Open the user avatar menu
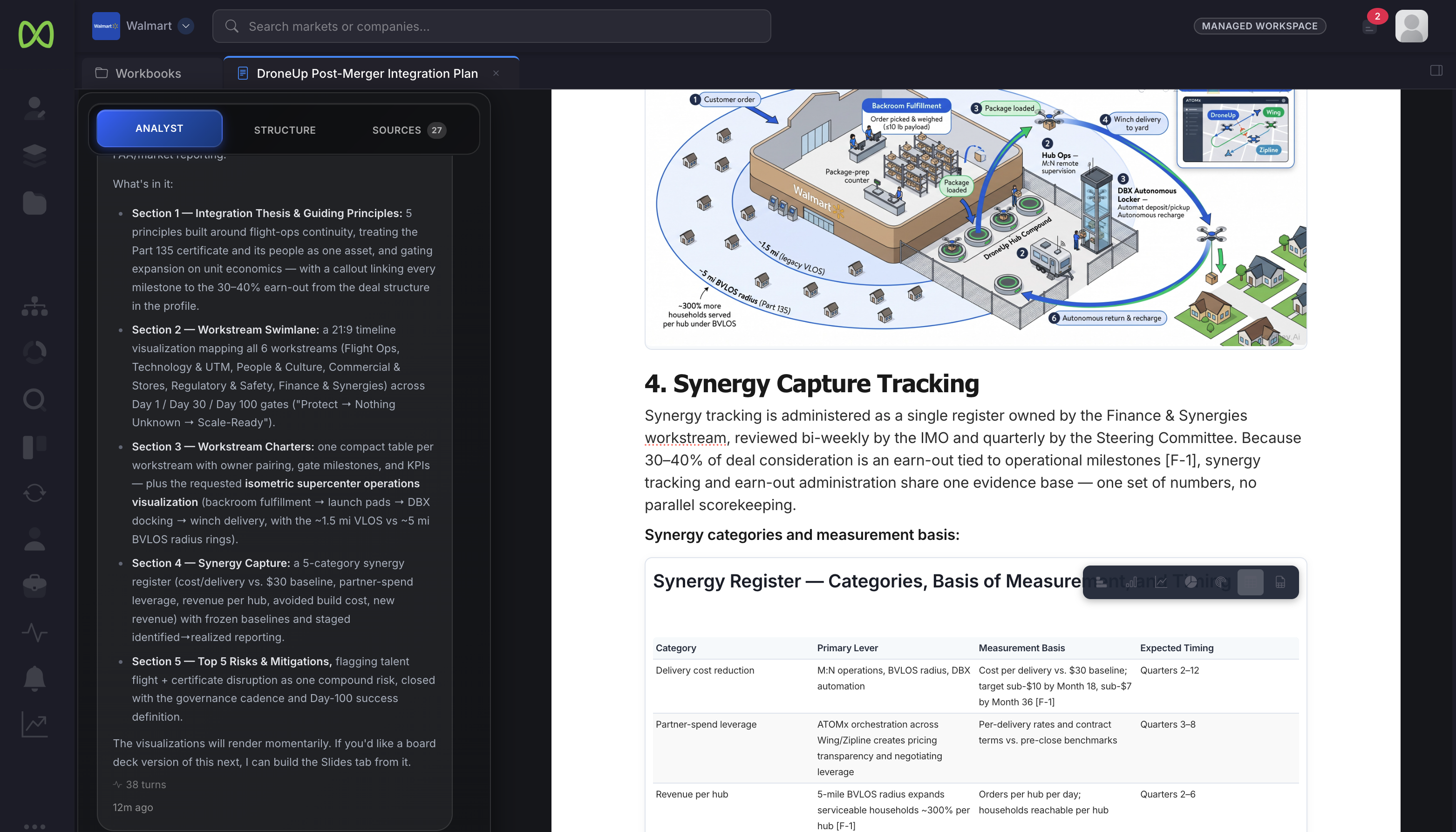 coord(1411,26)
